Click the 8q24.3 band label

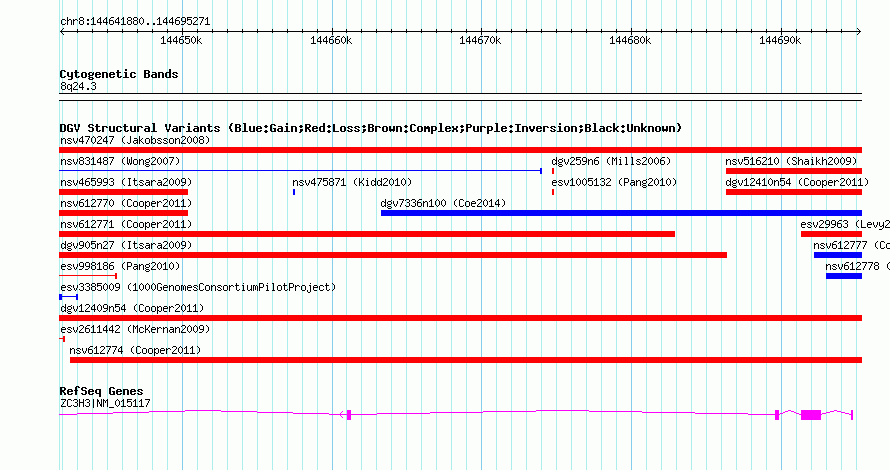(x=78, y=86)
